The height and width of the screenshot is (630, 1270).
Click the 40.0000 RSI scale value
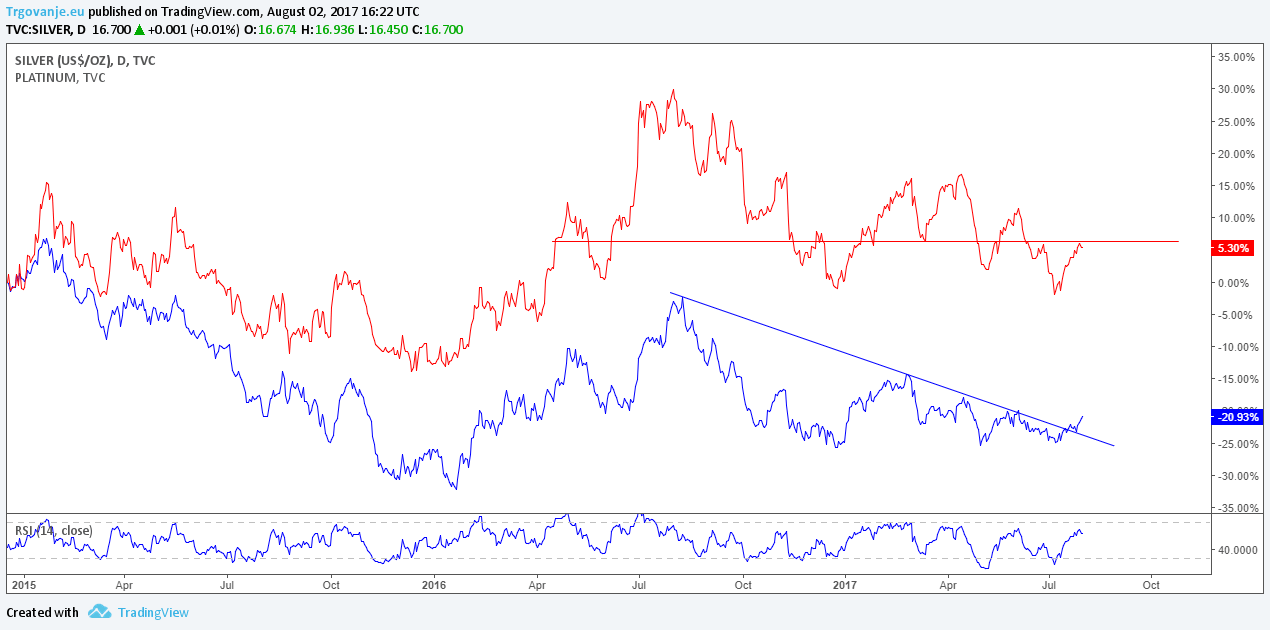(x=1236, y=550)
